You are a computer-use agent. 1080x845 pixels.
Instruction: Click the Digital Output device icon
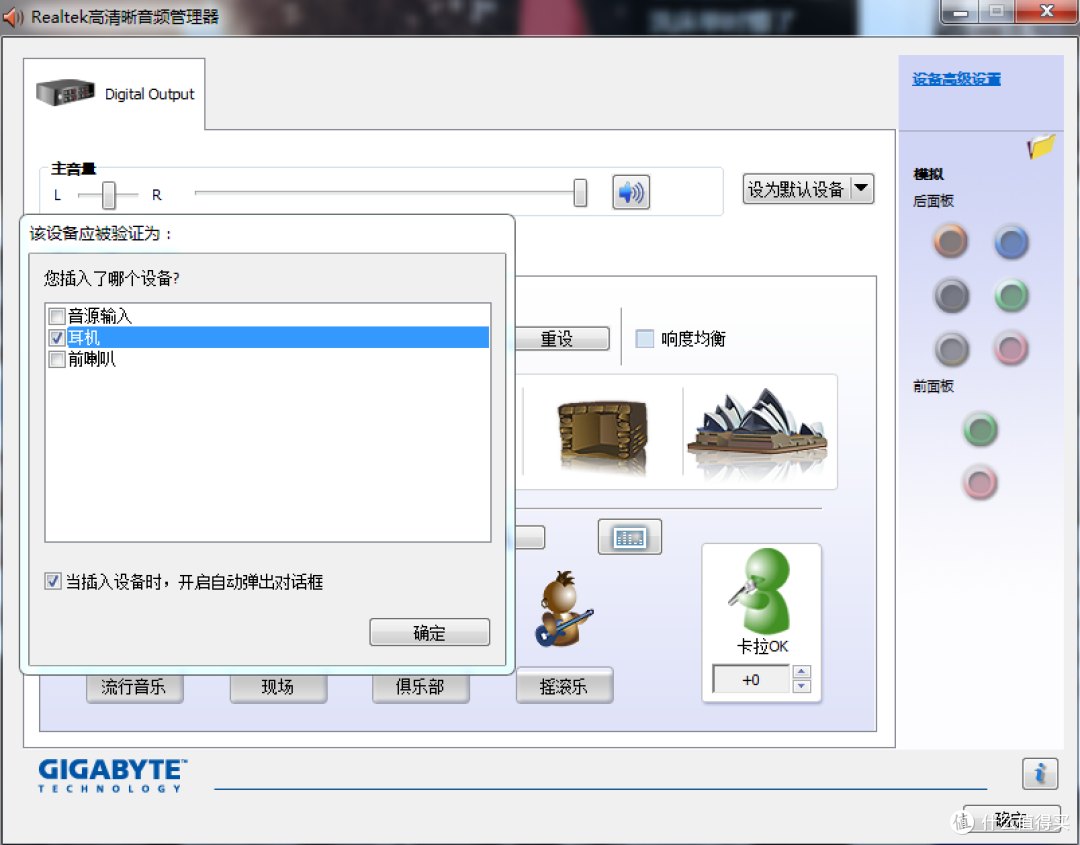click(x=65, y=92)
